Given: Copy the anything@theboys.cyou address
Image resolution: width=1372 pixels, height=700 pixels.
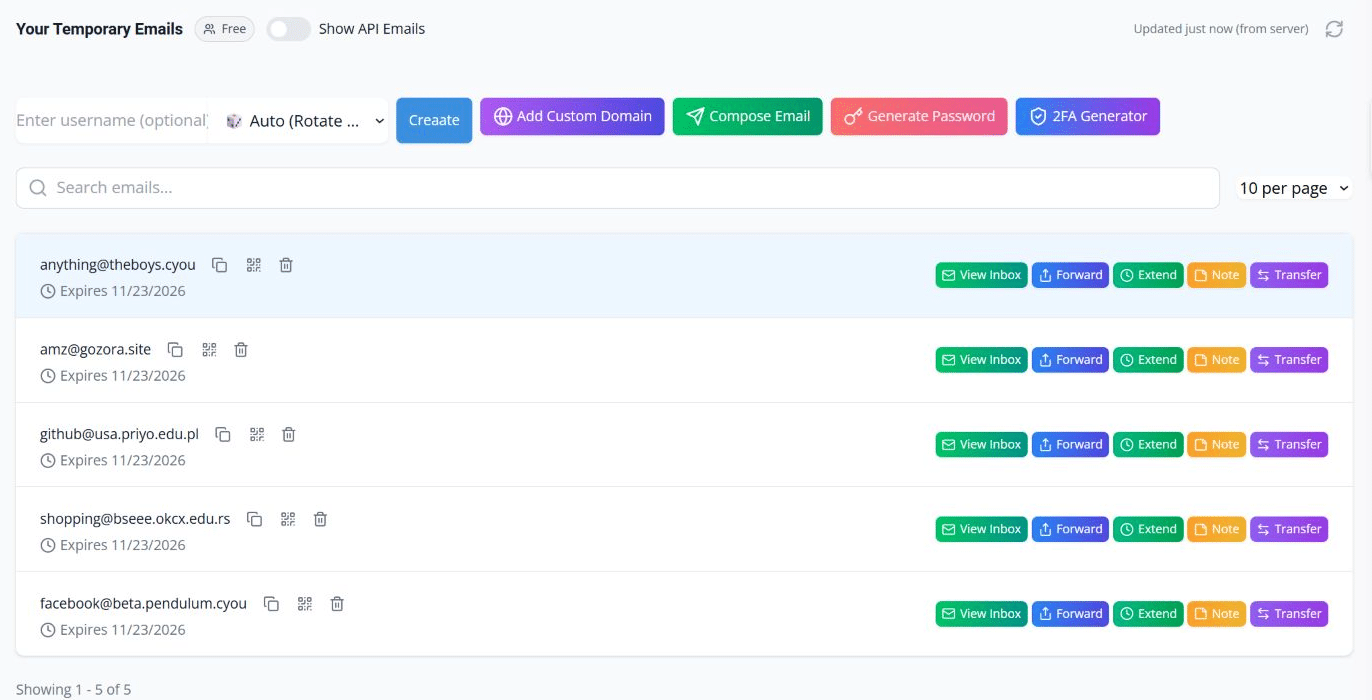Looking at the screenshot, I should (219, 265).
